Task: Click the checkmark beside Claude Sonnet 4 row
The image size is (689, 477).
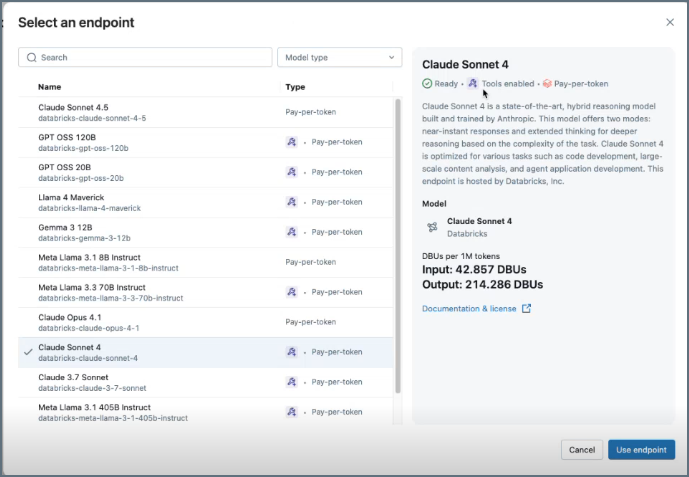Action: click(28, 352)
